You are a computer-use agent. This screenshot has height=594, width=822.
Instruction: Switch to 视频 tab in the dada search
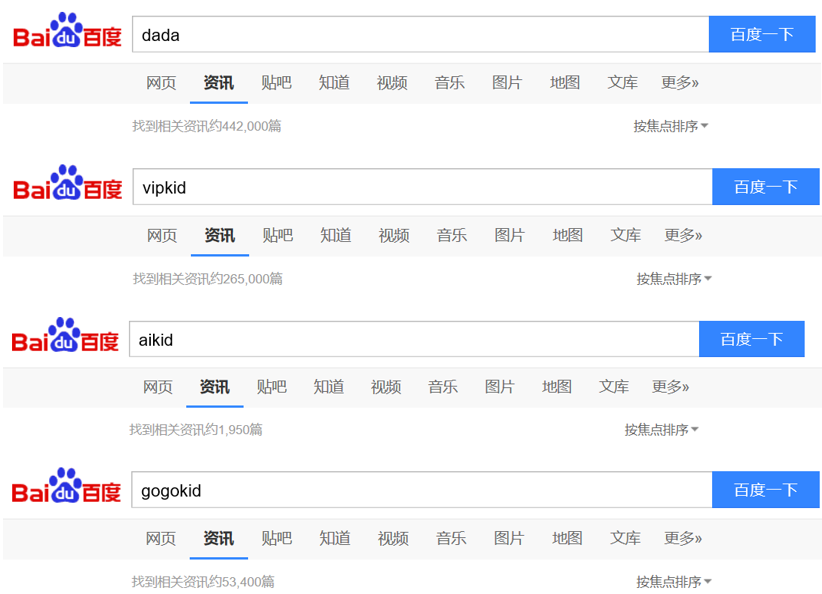392,83
